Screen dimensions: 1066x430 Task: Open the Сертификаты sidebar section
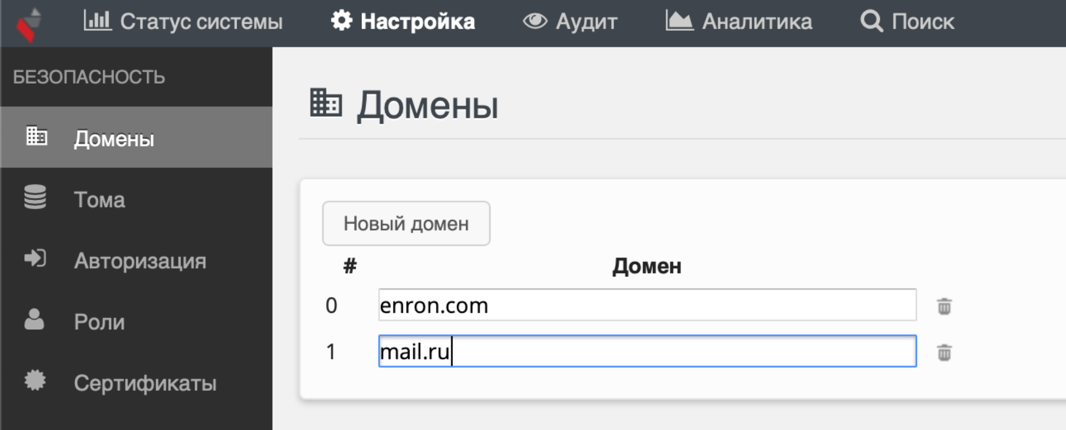coord(145,383)
